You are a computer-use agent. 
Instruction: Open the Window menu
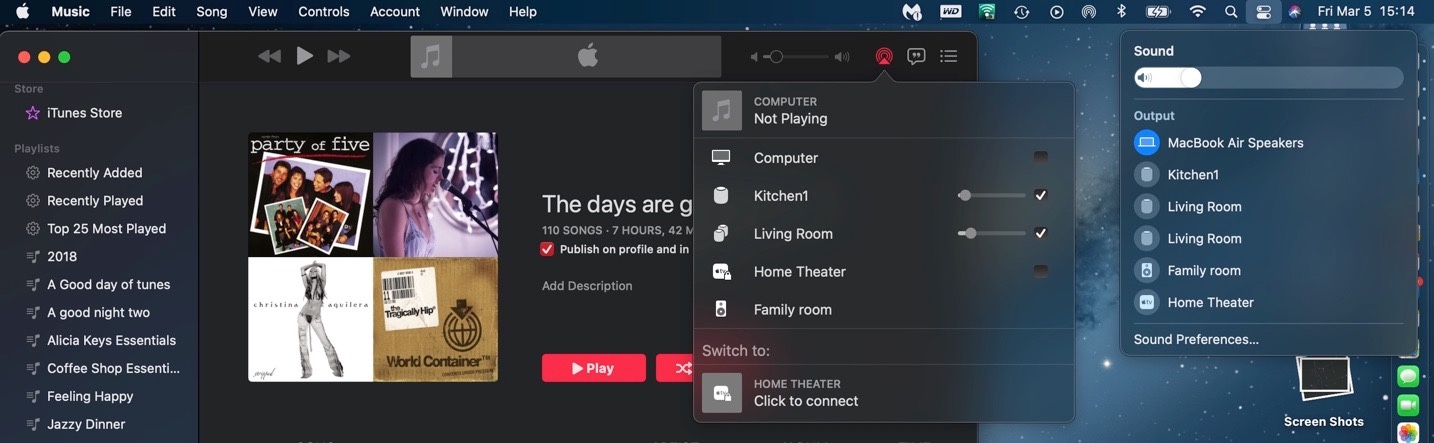tap(464, 12)
